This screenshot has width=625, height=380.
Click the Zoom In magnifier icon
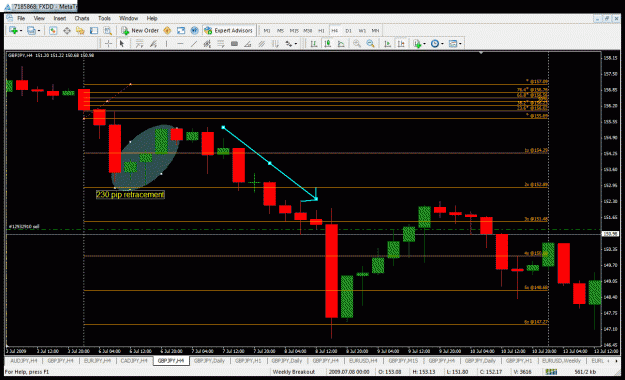coord(357,43)
